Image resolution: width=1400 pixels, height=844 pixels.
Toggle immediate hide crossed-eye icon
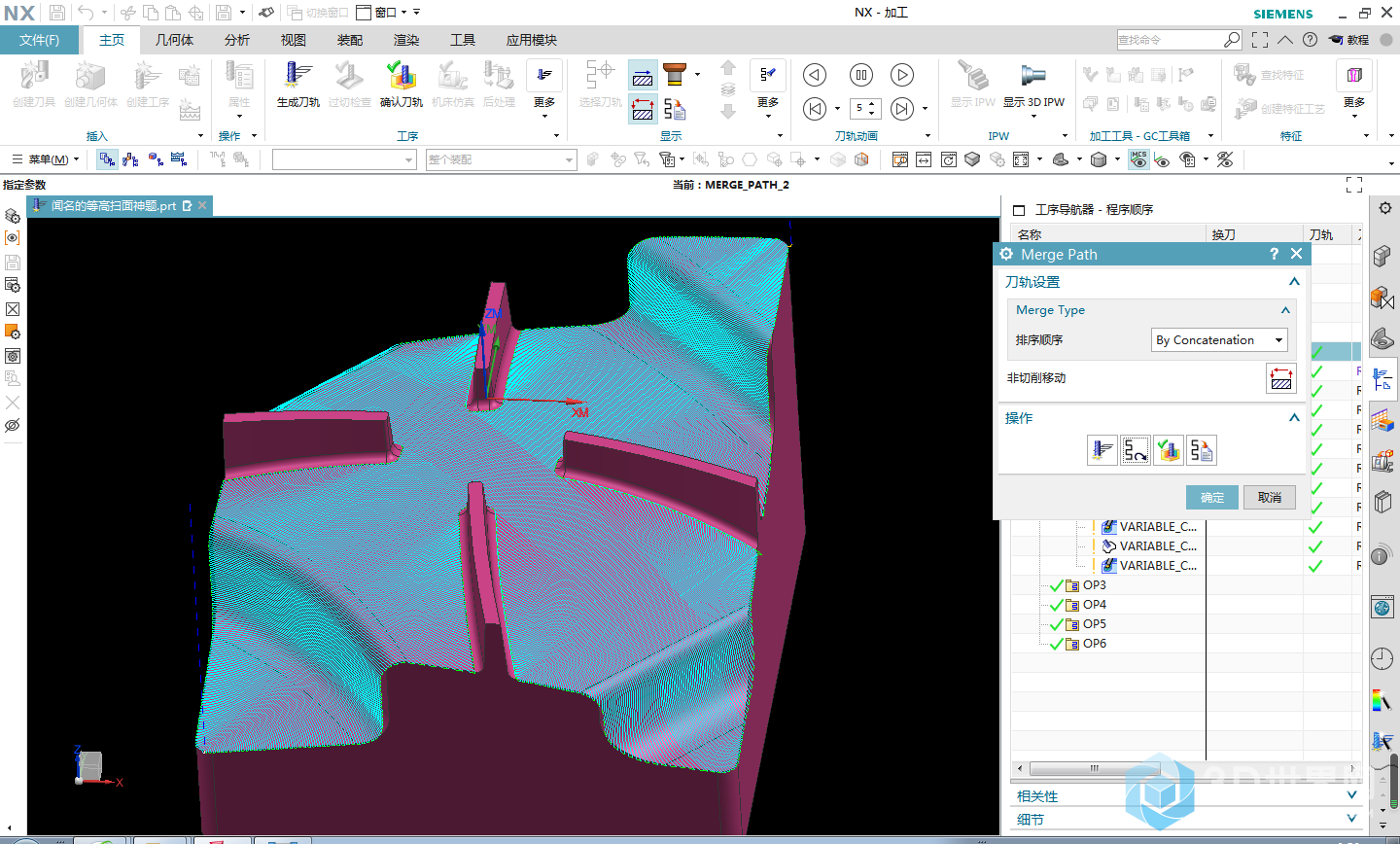tap(1225, 159)
